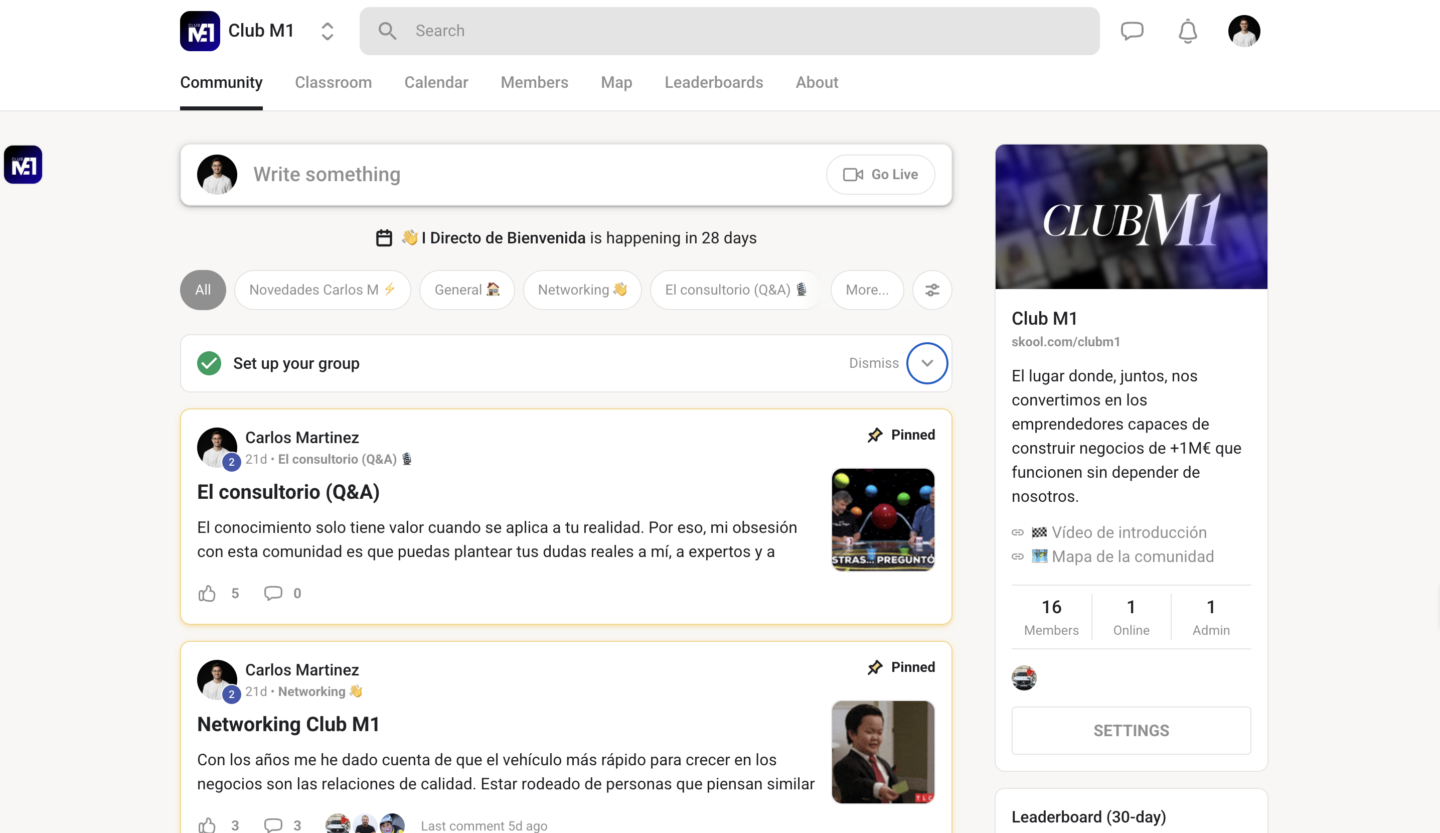Expand the More... categories chip
Image resolution: width=1440 pixels, height=833 pixels.
(x=867, y=290)
